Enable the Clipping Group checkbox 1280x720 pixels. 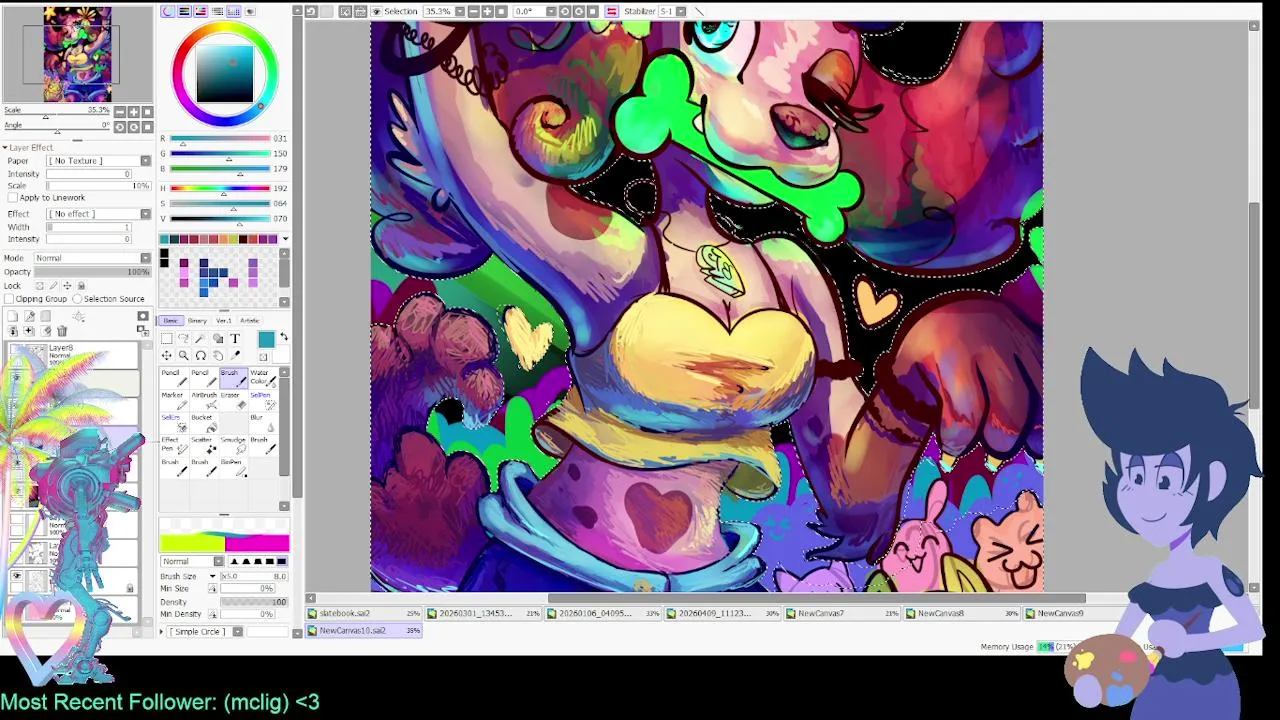(x=9, y=299)
